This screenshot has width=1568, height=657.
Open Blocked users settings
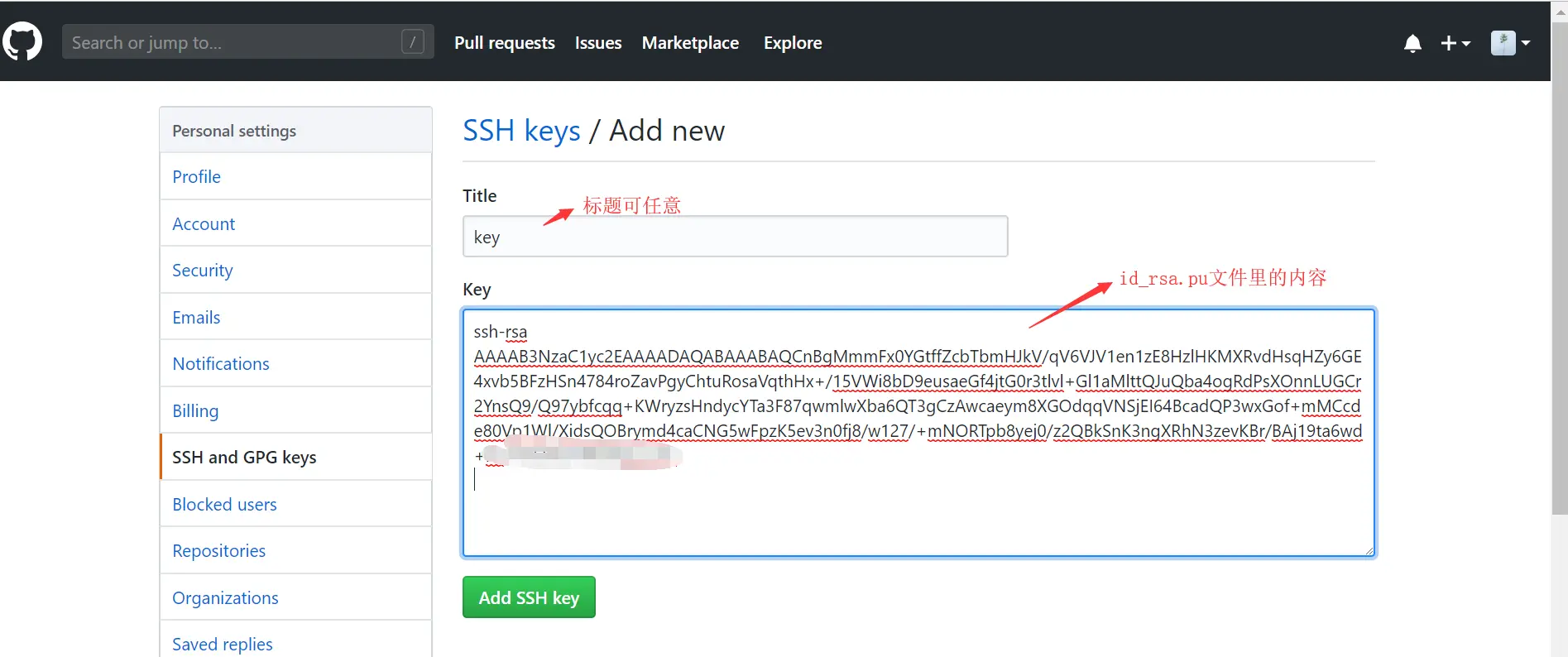point(295,504)
